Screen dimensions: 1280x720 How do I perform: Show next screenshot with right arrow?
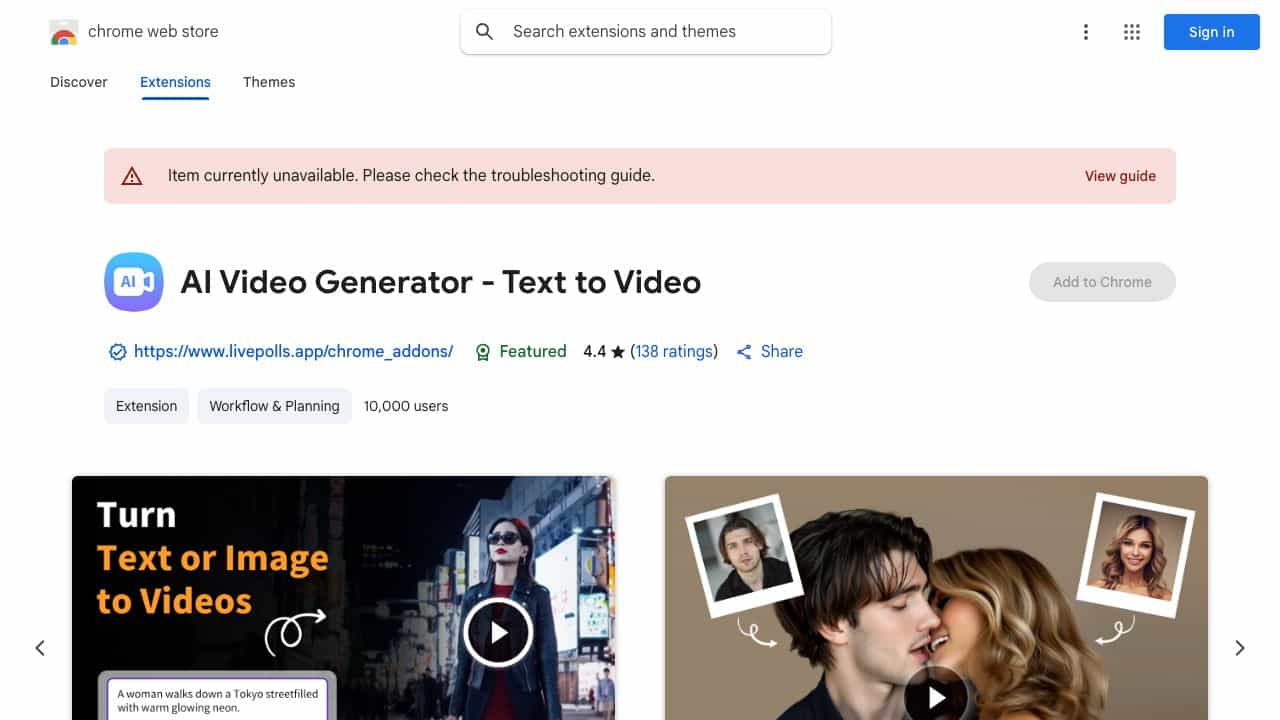(x=1240, y=648)
